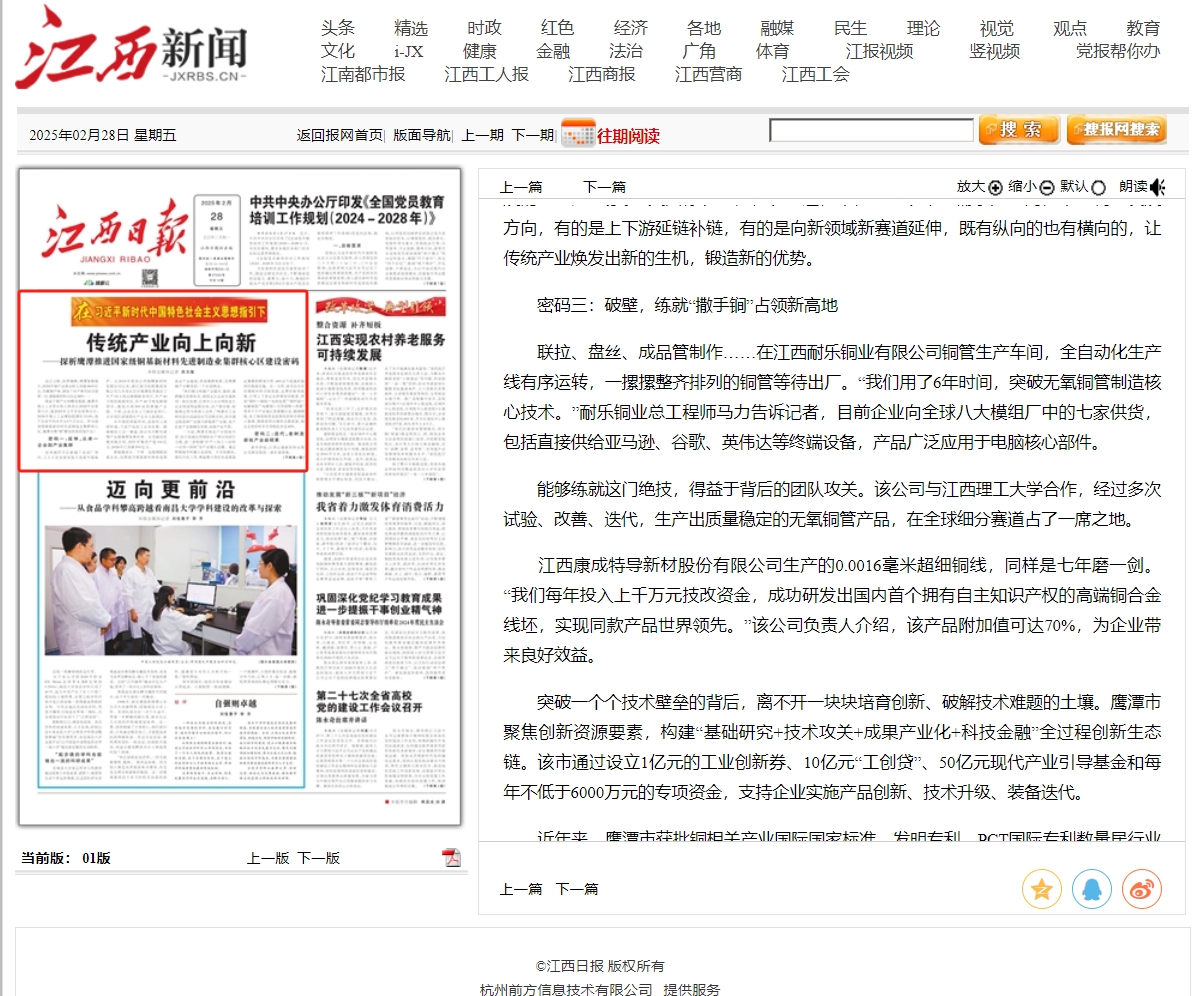Click the 朗读 read-aloud speaker icon

pos(1158,187)
